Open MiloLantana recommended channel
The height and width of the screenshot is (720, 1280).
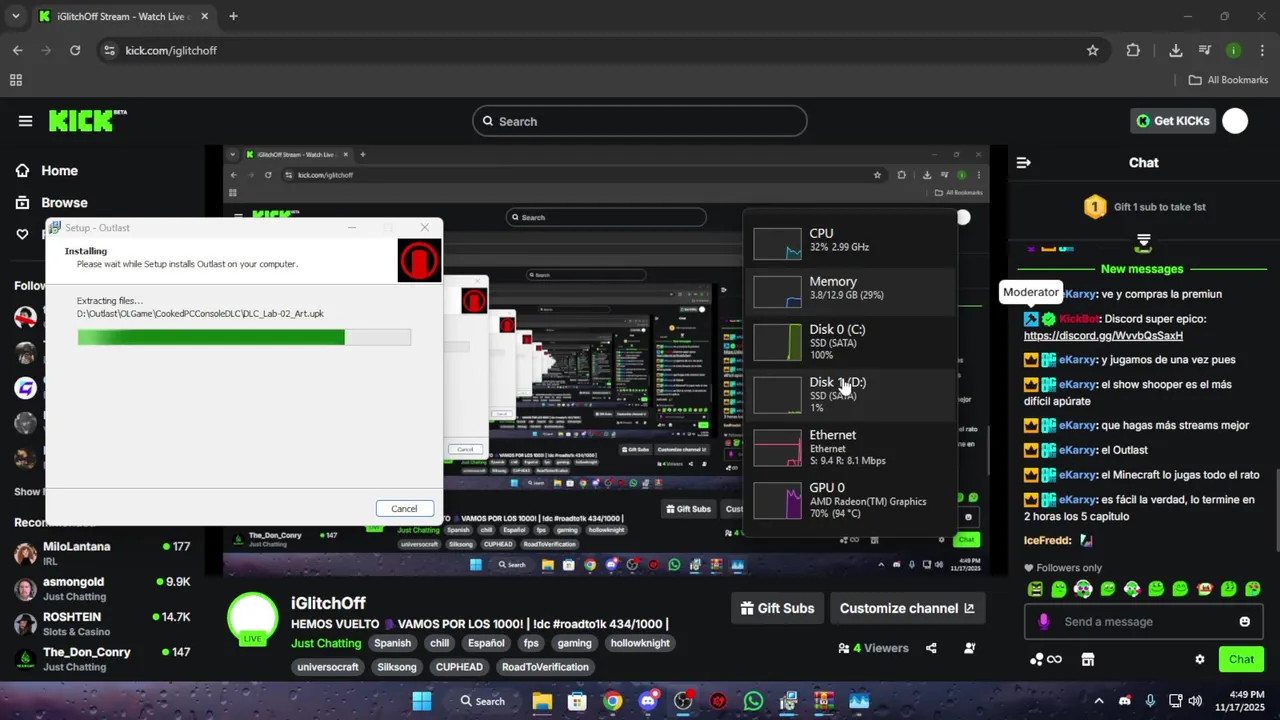(x=100, y=553)
